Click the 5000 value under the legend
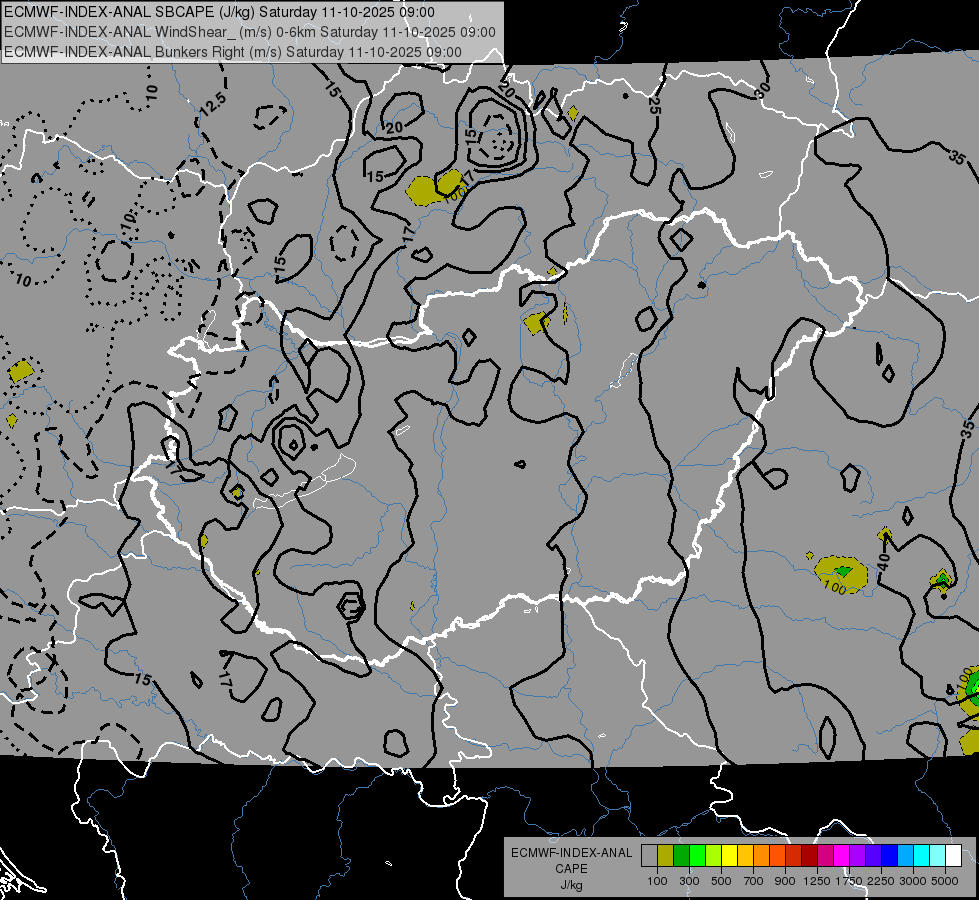 coord(945,880)
